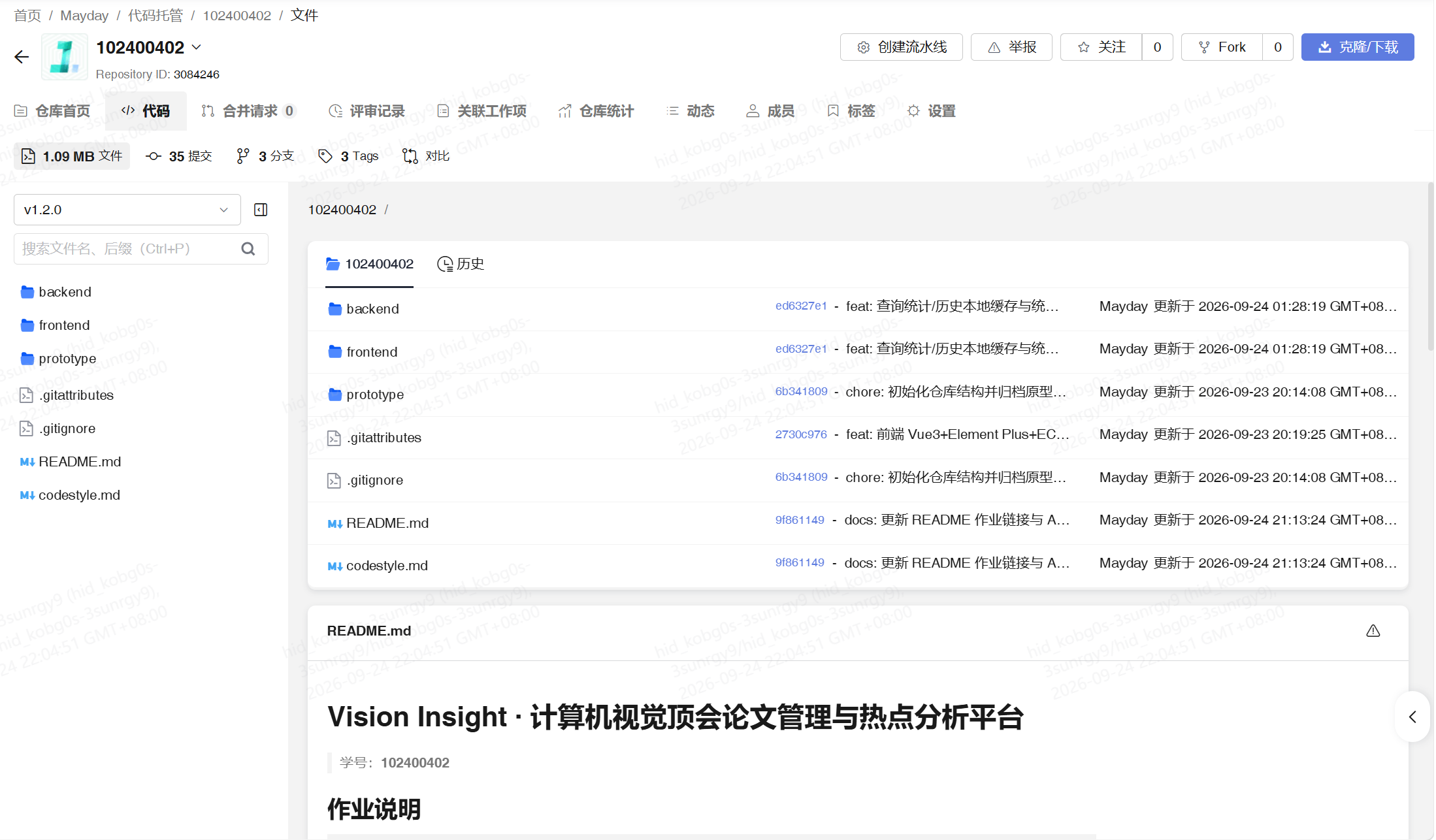View the 35 提交 commits
This screenshot has height=840, width=1436.
[x=179, y=156]
